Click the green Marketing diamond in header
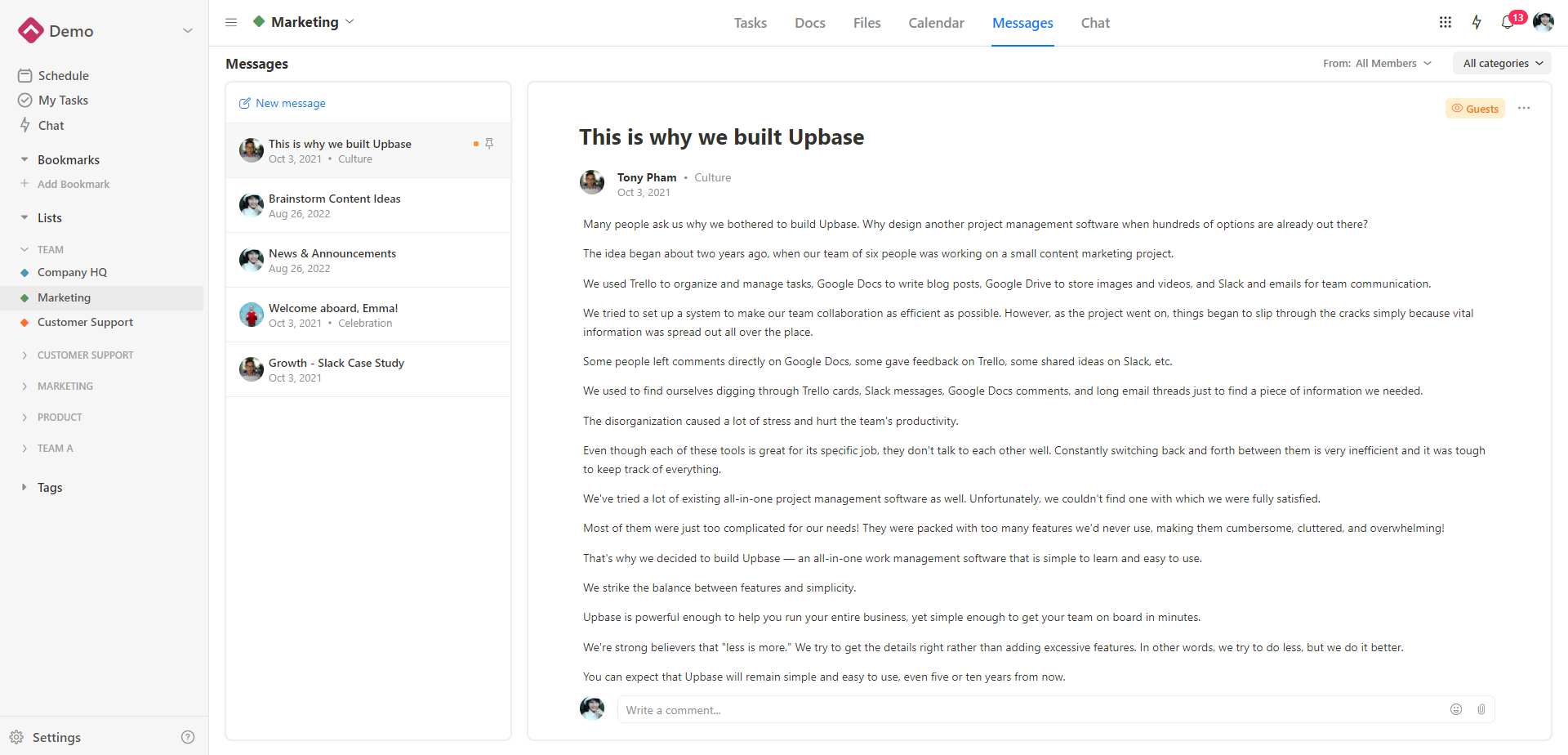 click(x=259, y=21)
